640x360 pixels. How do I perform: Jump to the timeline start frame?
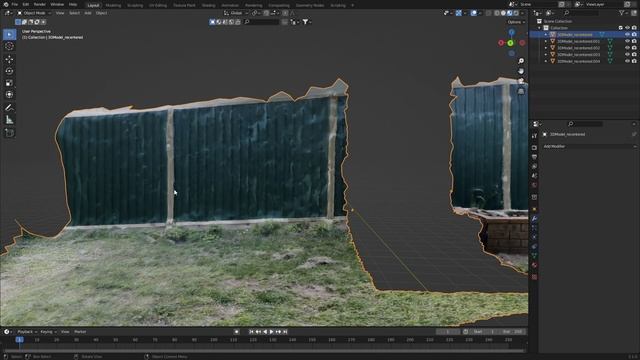pyautogui.click(x=251, y=332)
